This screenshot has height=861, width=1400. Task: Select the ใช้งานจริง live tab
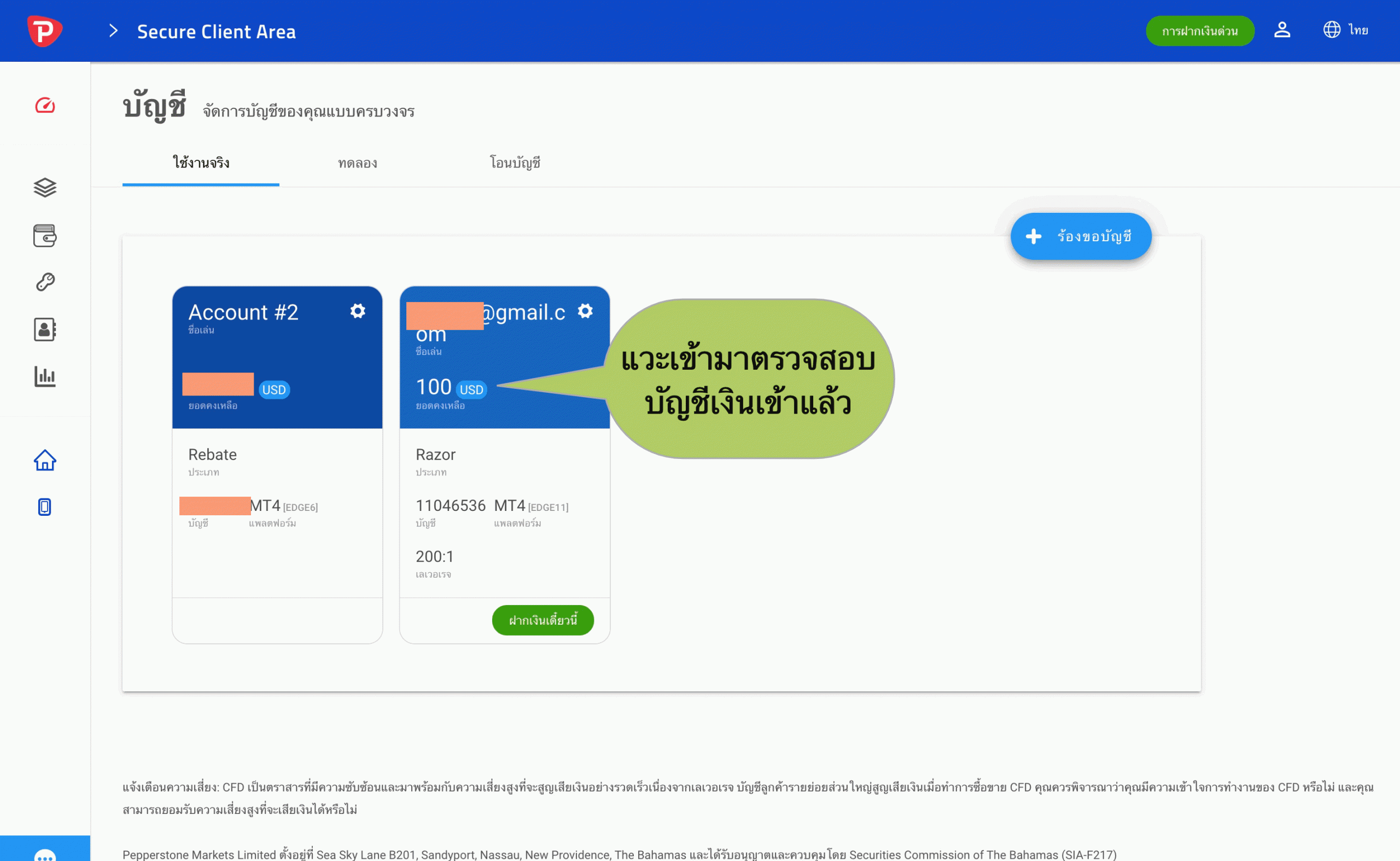click(200, 163)
